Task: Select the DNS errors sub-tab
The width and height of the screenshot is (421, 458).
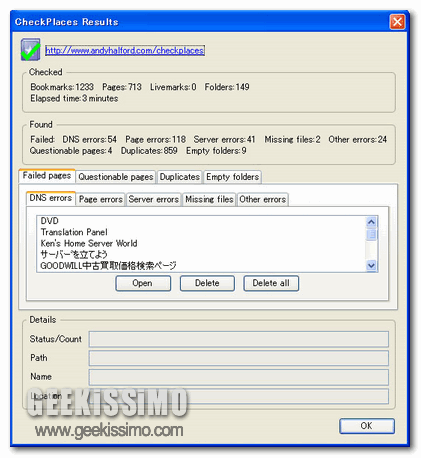Action: (x=51, y=198)
